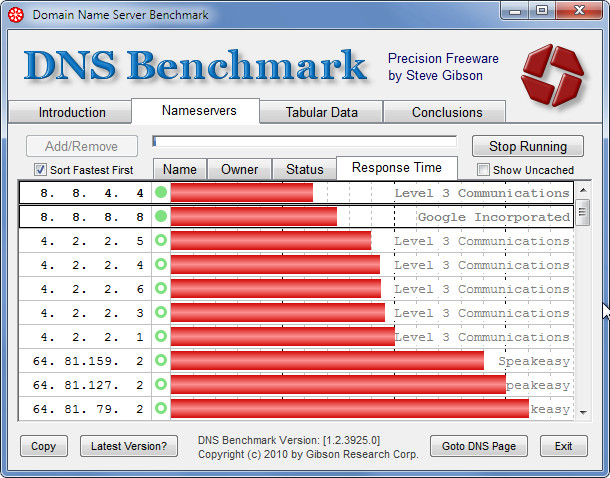610x478 pixels.
Task: Click the green status dot for 8.8.8.8
Action: [161, 216]
